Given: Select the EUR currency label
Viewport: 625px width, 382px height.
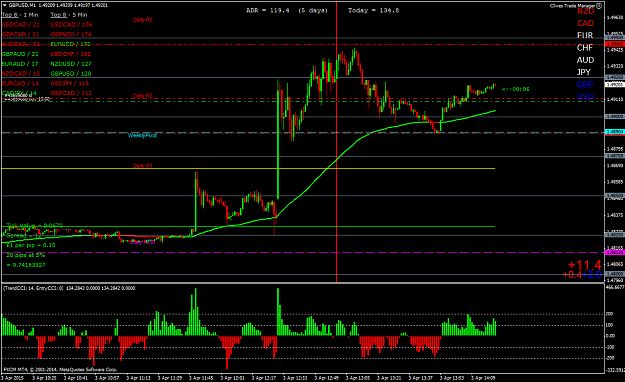Looking at the screenshot, I should point(585,35).
